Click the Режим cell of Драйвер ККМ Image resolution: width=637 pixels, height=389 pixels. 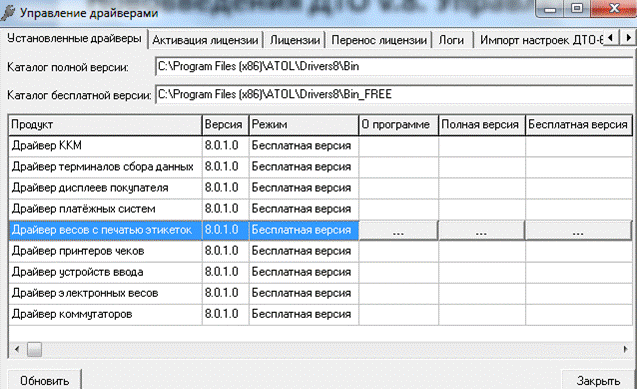click(x=303, y=146)
